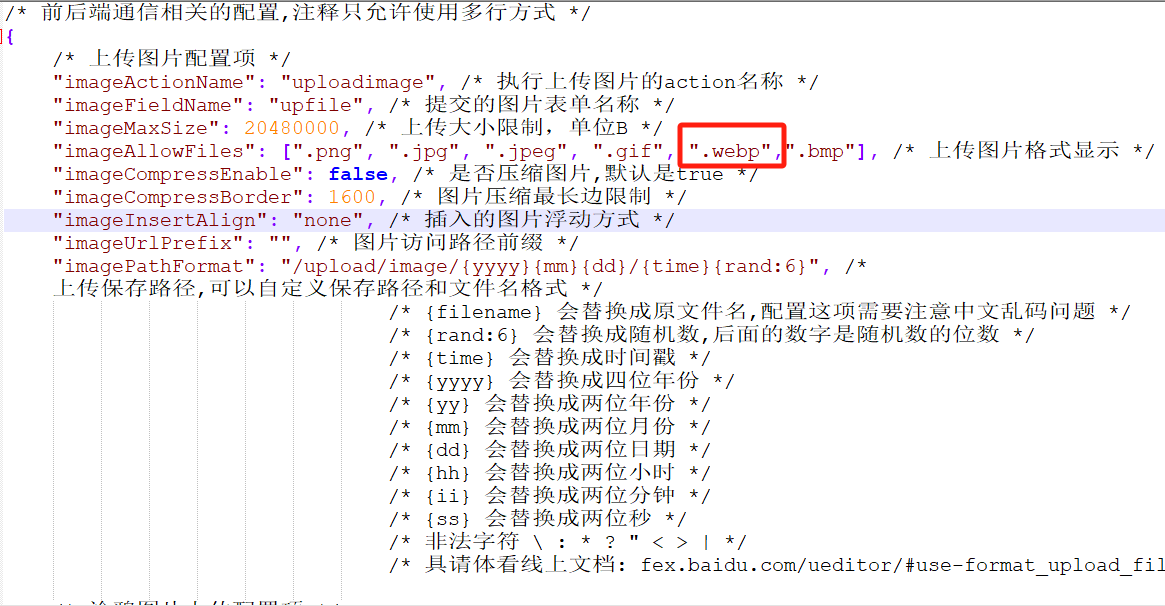1165x606 pixels.
Task: Click the 非法字符 comment line
Action: tap(567, 542)
